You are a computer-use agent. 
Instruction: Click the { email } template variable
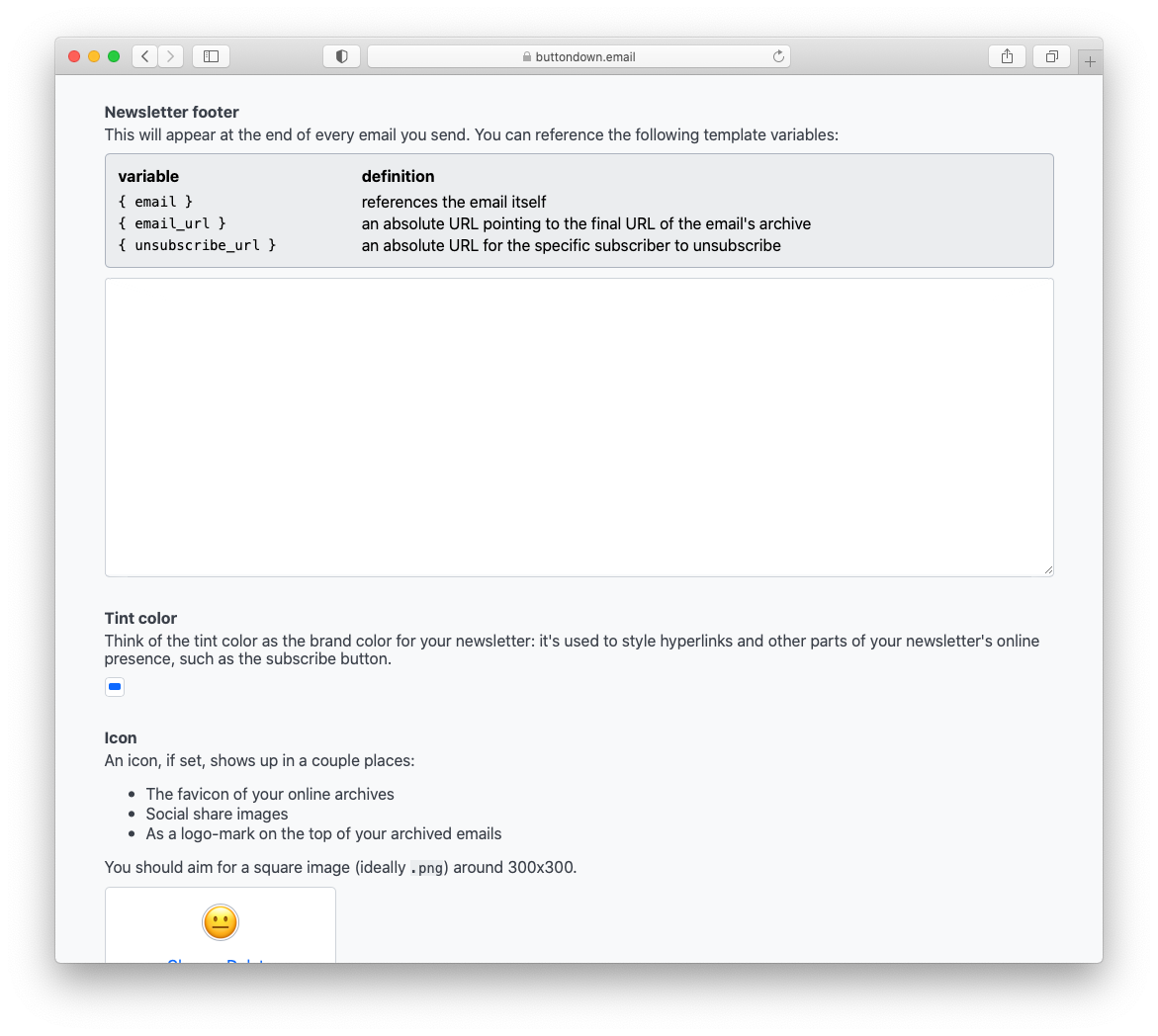coord(155,202)
